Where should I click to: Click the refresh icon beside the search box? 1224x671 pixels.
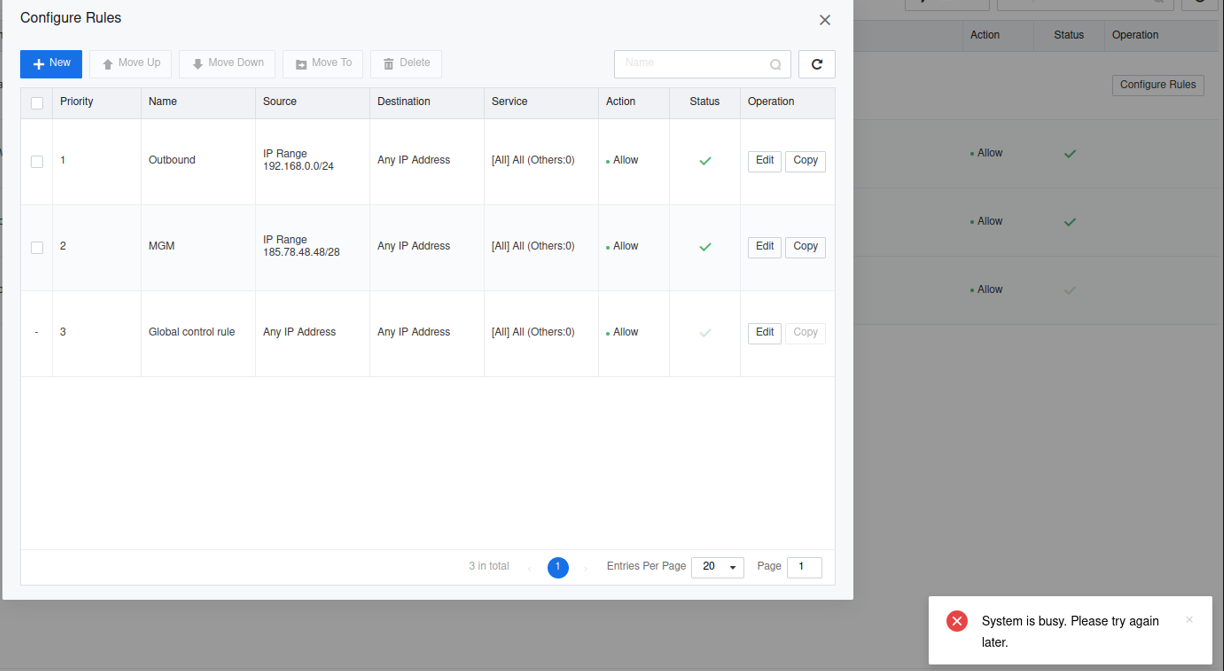(x=816, y=64)
